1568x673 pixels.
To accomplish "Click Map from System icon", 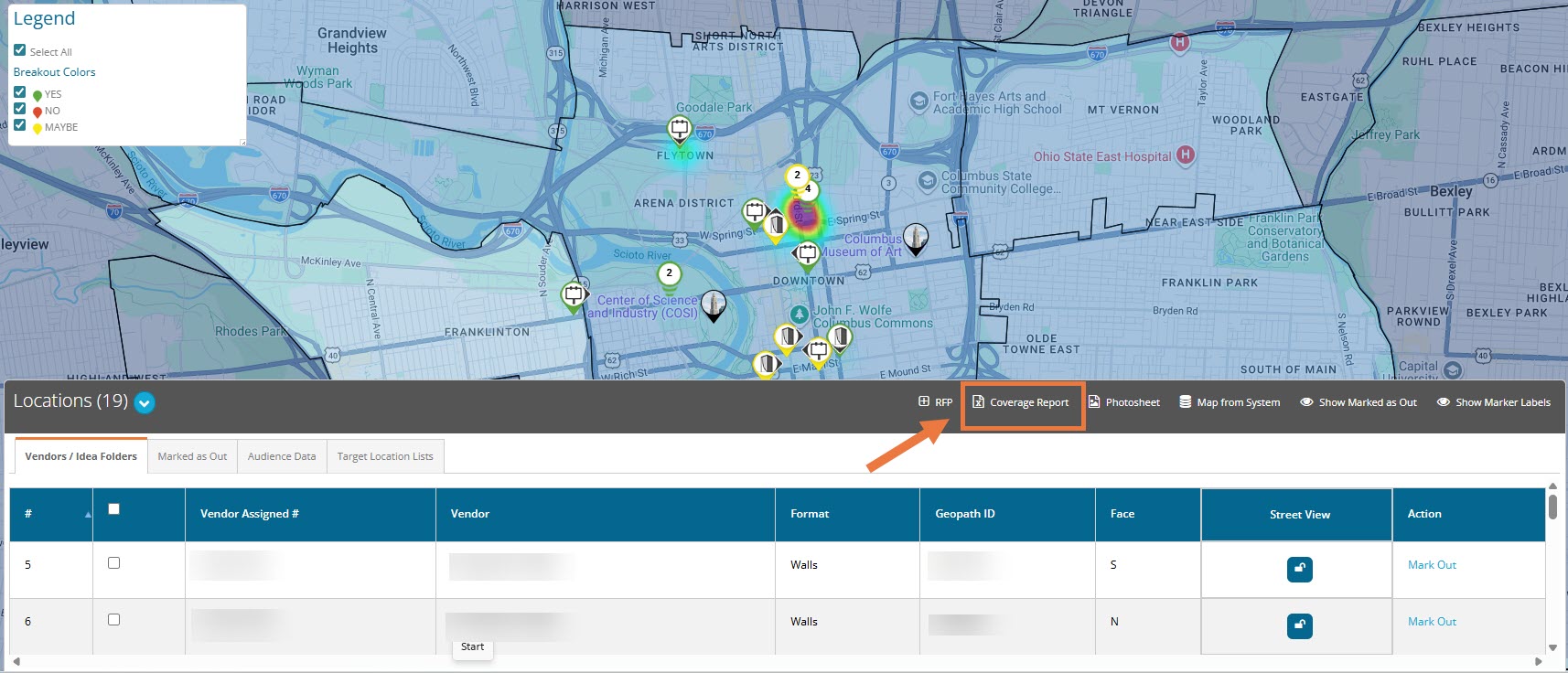I will pyautogui.click(x=1185, y=402).
